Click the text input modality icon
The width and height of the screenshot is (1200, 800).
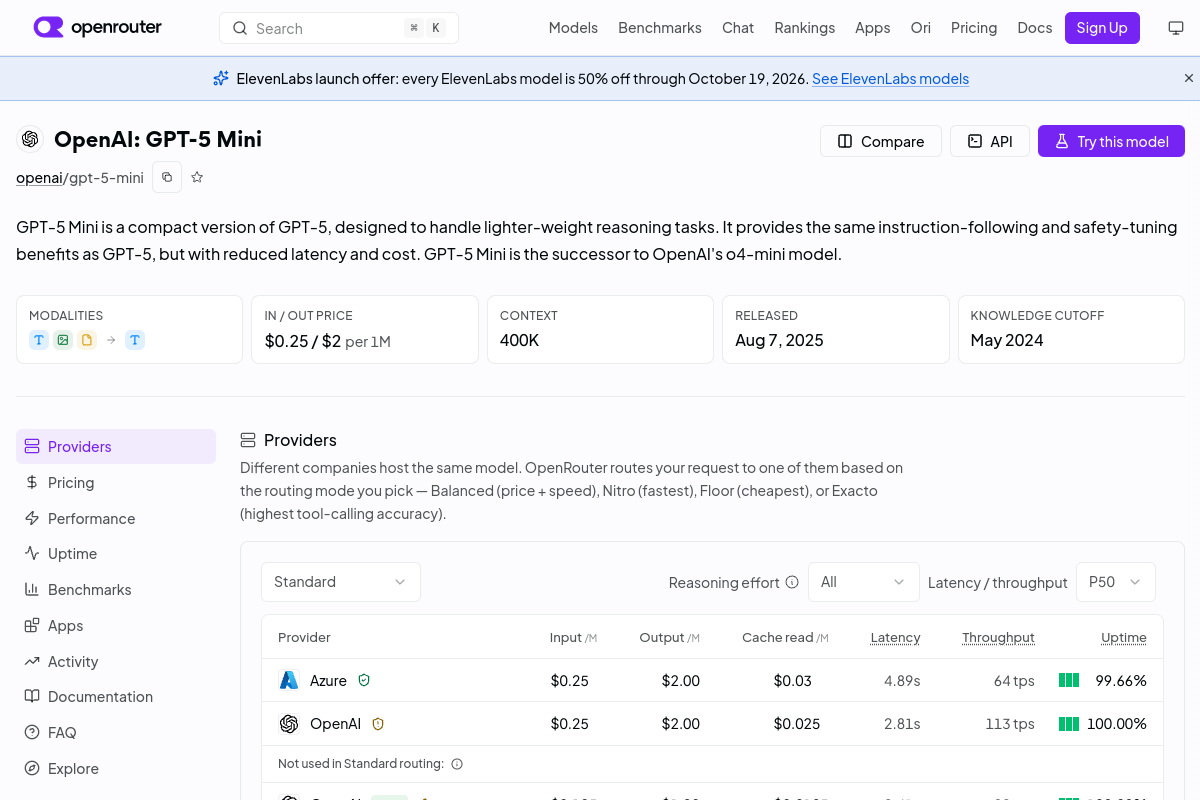pyautogui.click(x=39, y=340)
